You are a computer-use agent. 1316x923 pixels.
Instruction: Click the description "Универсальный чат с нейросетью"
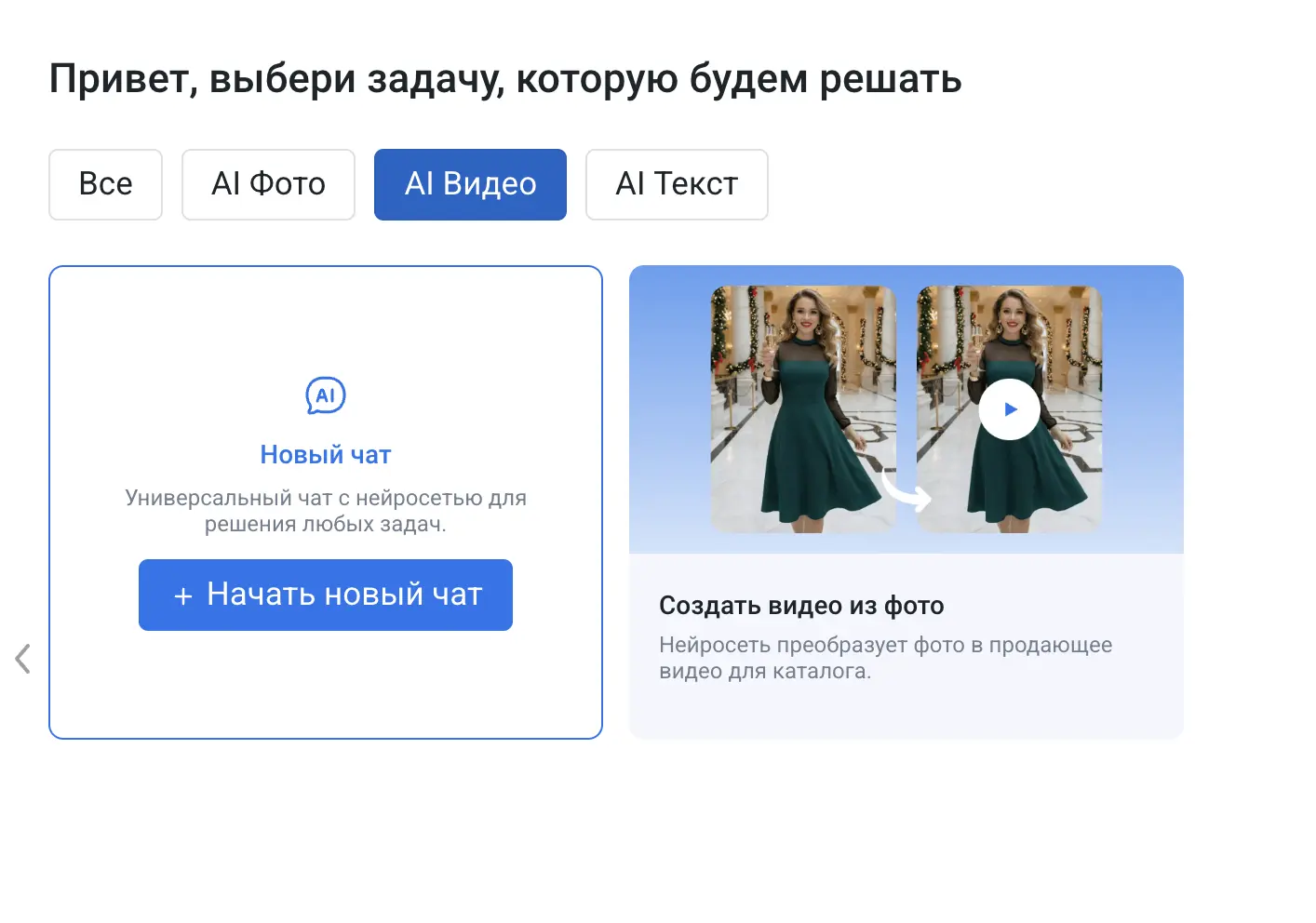coord(326,510)
